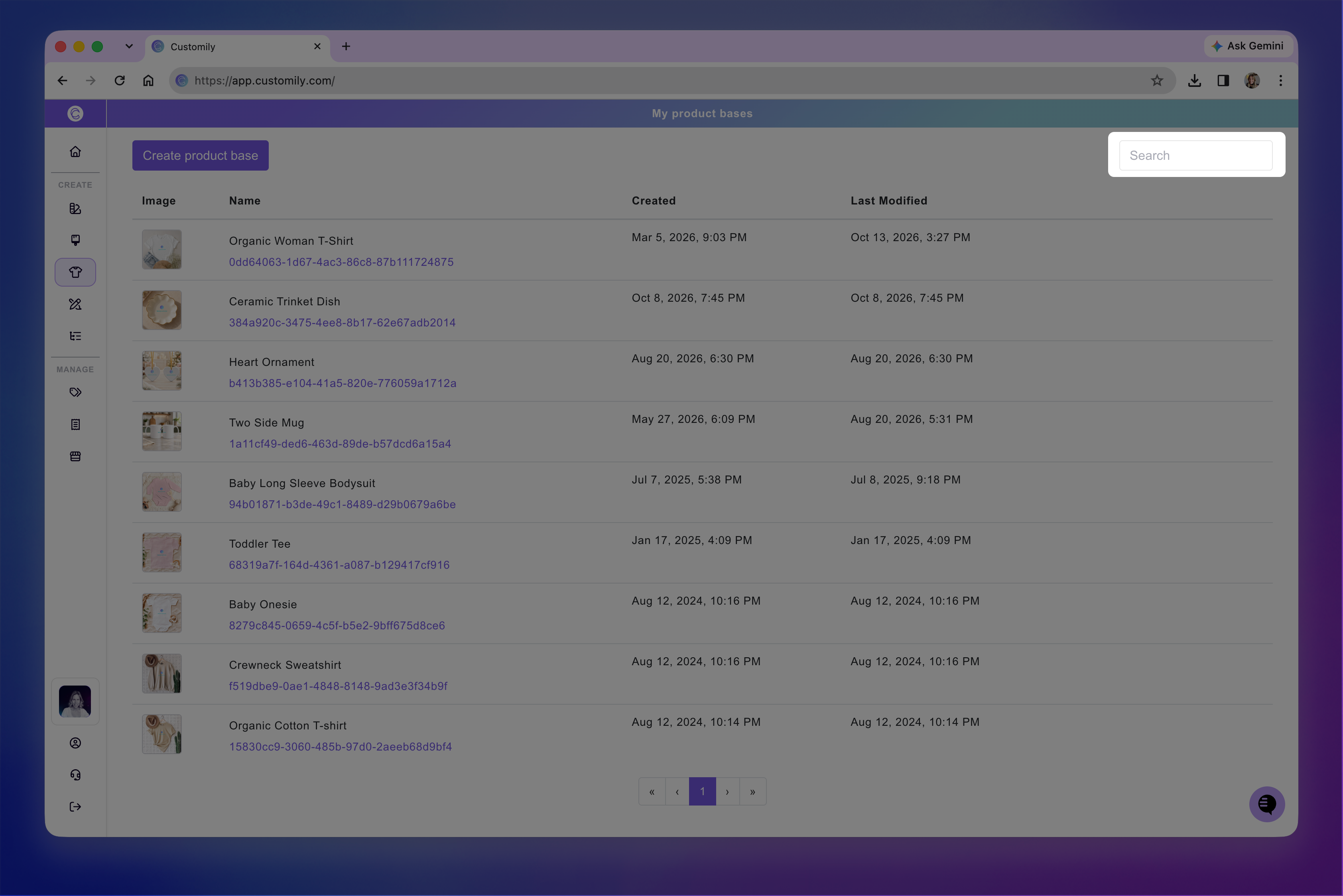Select page 1 in pagination
The height and width of the screenshot is (896, 1343).
pos(703,792)
